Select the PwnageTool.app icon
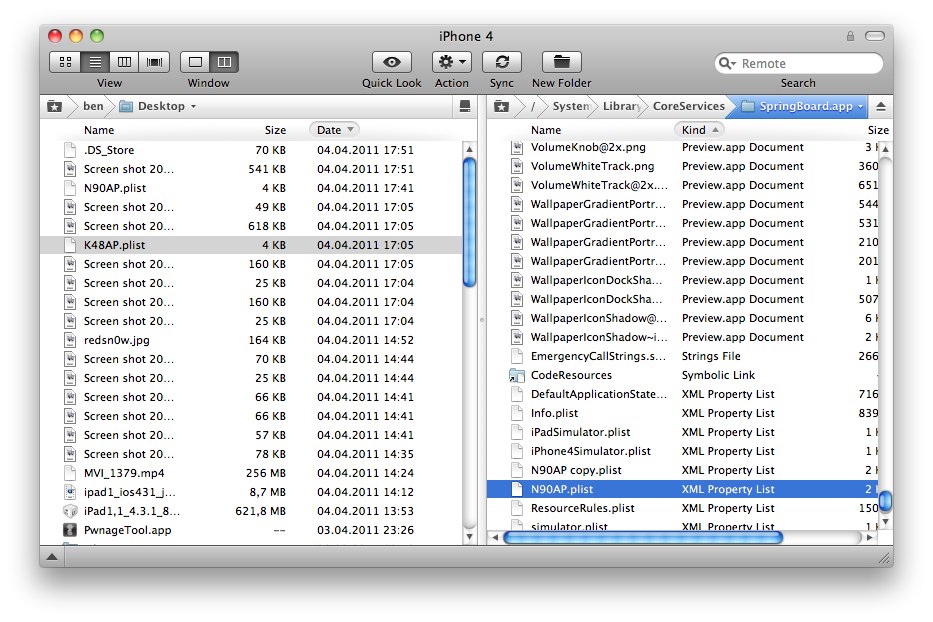The image size is (933, 622). tap(70, 530)
